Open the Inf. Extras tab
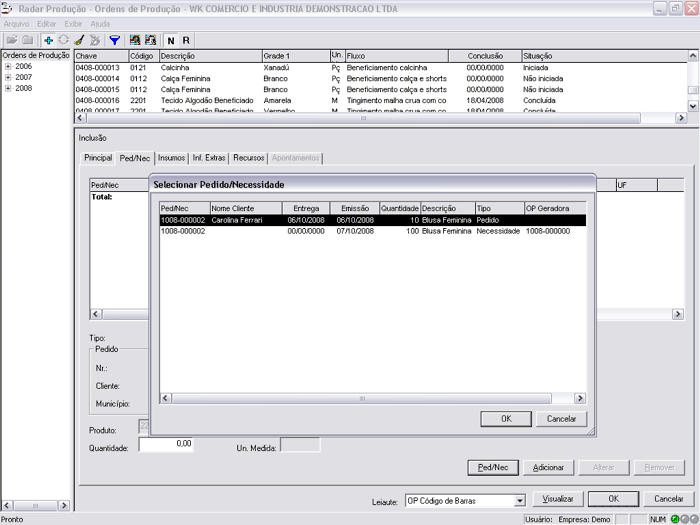700x525 pixels. pos(209,158)
